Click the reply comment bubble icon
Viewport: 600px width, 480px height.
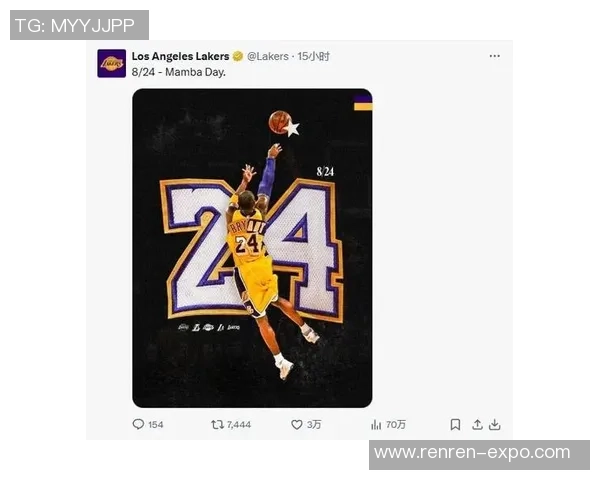click(138, 424)
